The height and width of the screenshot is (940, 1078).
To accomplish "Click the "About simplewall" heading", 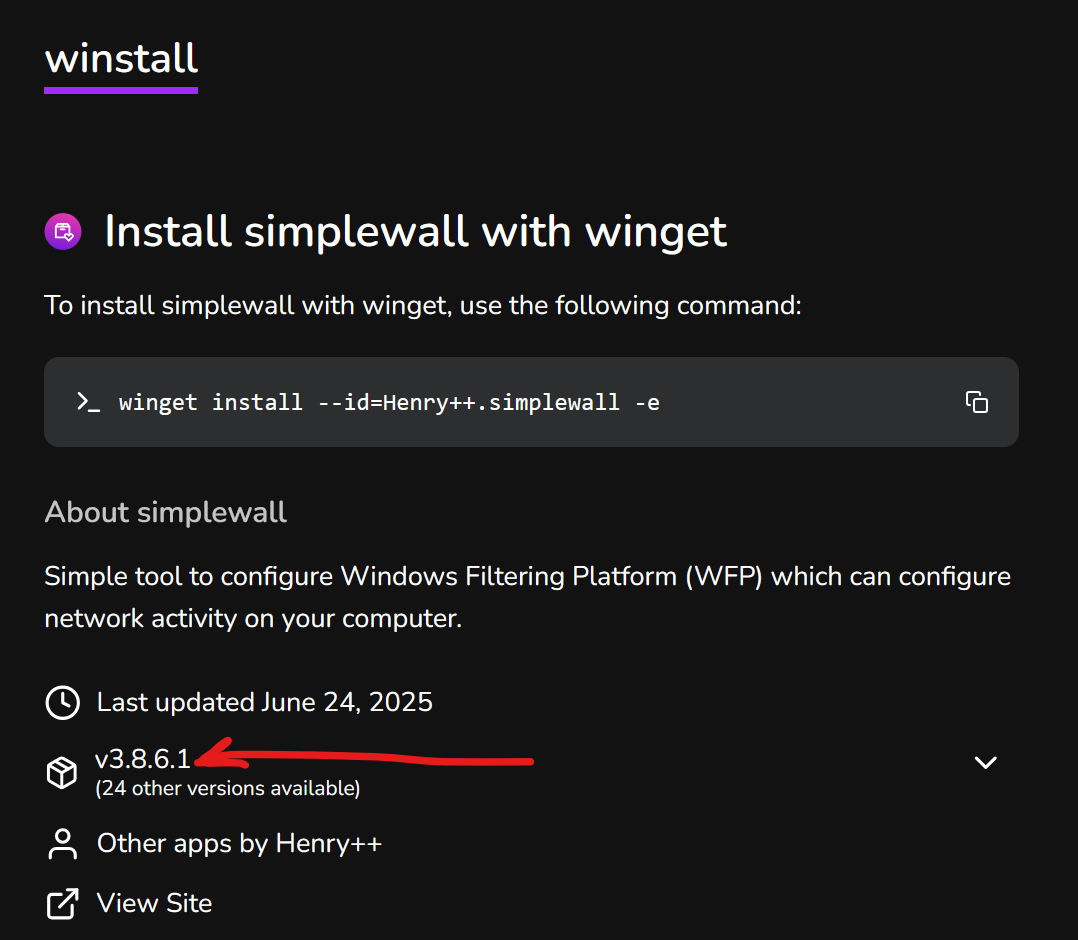I will click(x=166, y=513).
